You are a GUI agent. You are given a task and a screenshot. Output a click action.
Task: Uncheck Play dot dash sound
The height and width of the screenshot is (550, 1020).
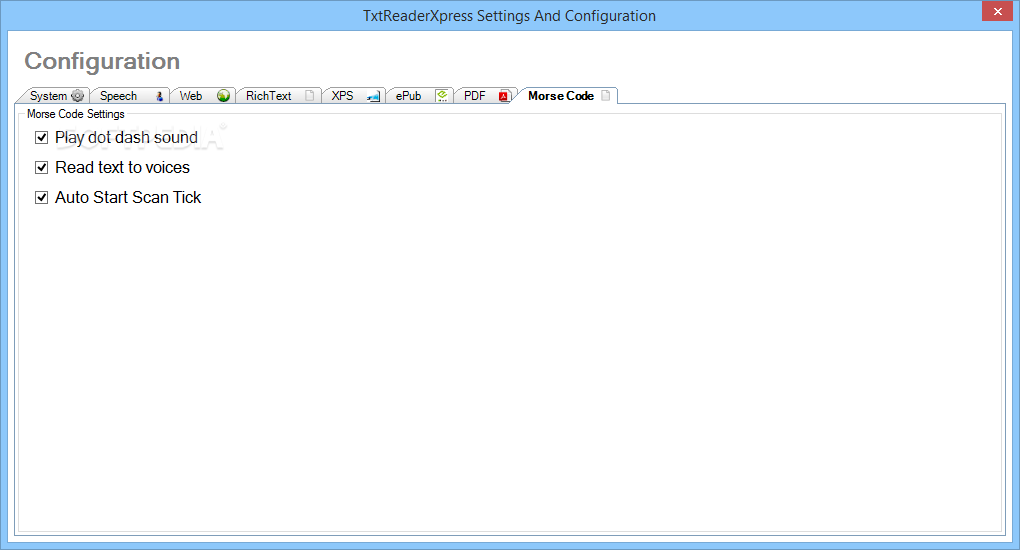click(x=42, y=137)
